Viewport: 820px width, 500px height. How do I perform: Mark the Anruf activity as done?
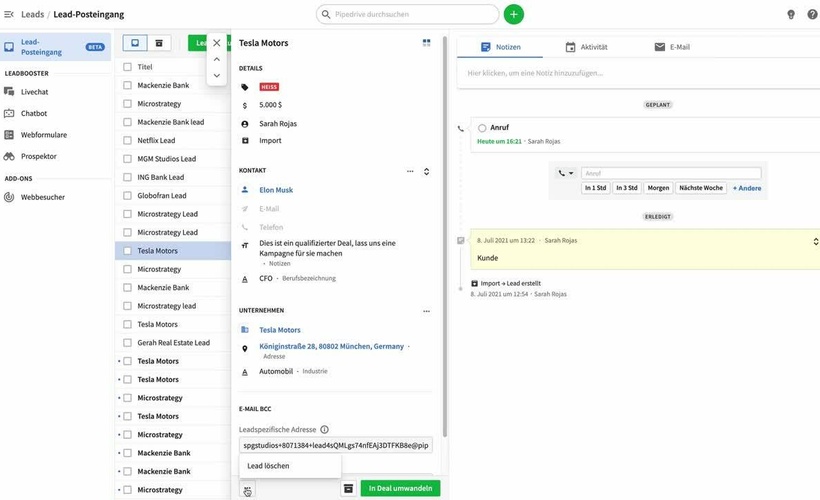[x=482, y=128]
